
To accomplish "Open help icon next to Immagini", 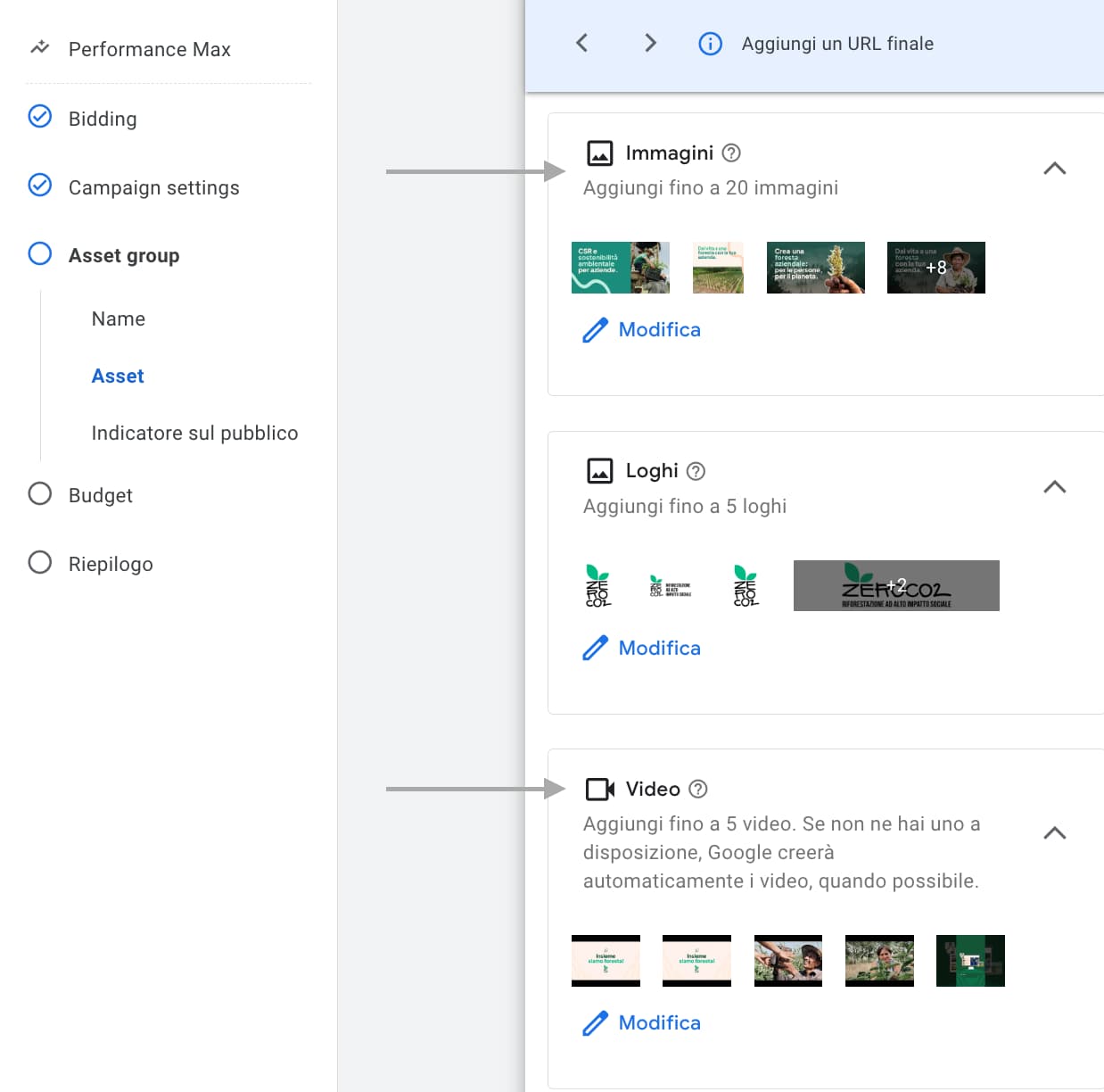I will 731,153.
